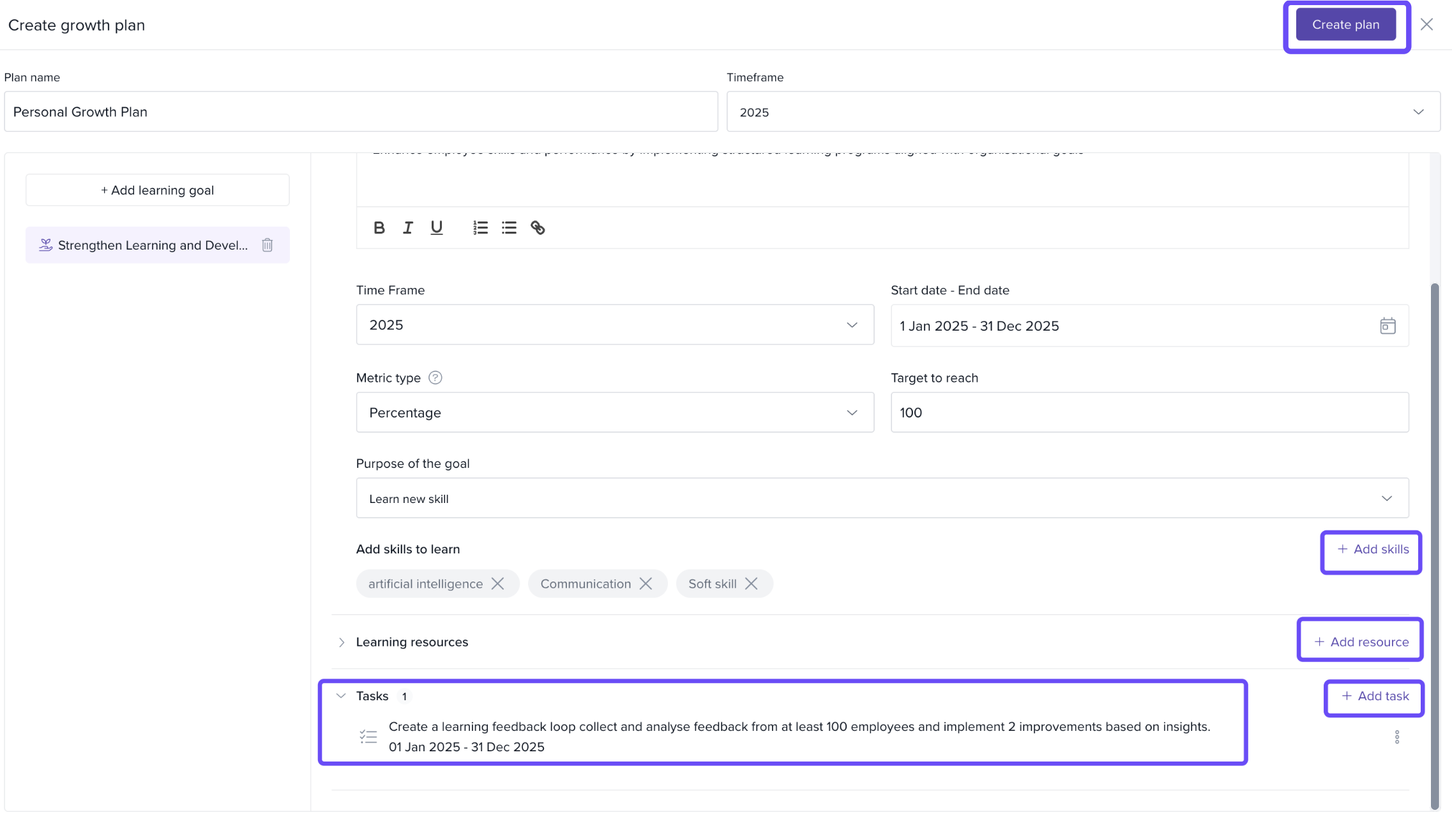The height and width of the screenshot is (840, 1452).
Task: Click the Target to reach field
Action: point(1149,413)
